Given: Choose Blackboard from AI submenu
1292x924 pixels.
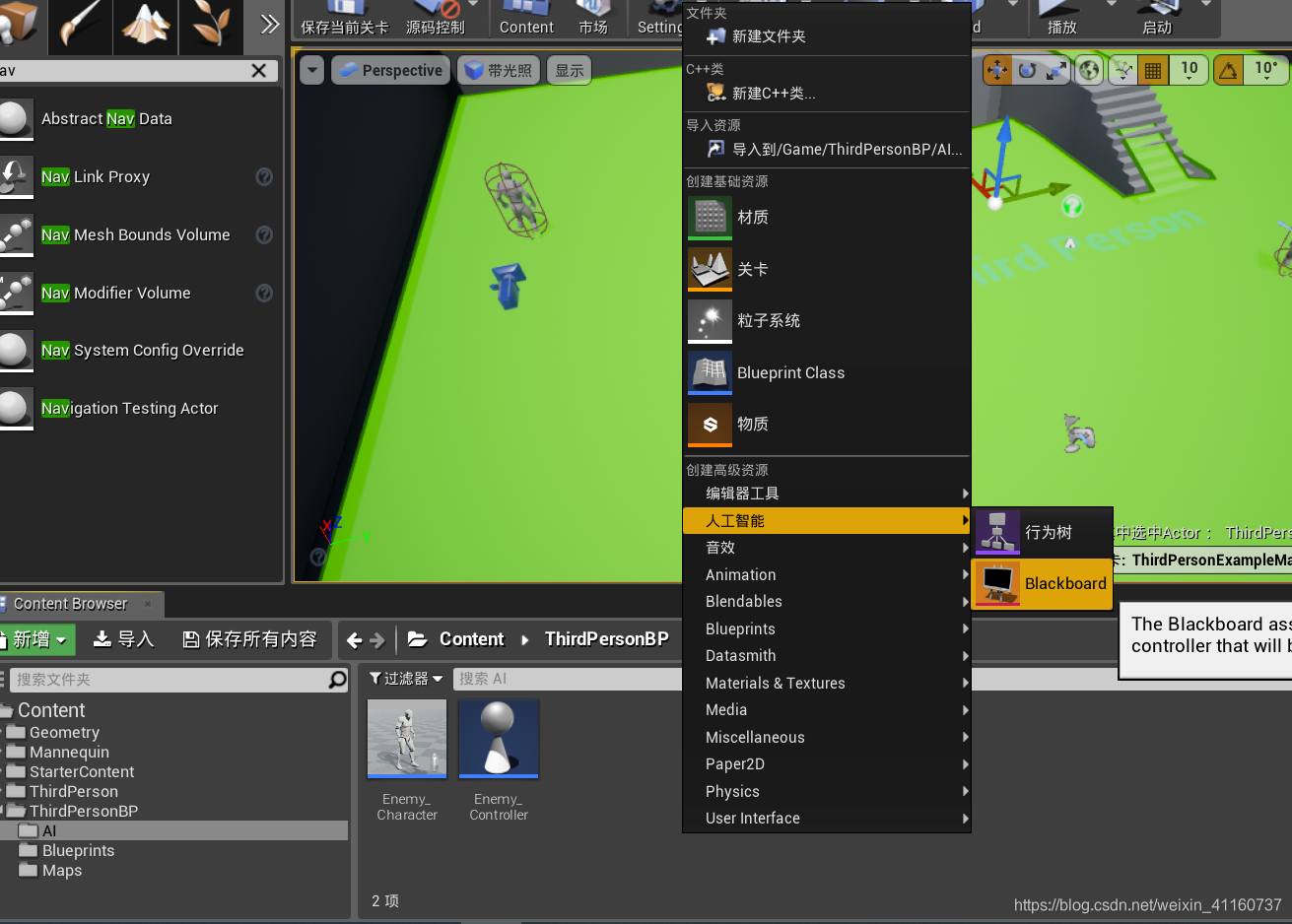Looking at the screenshot, I should click(x=1043, y=584).
